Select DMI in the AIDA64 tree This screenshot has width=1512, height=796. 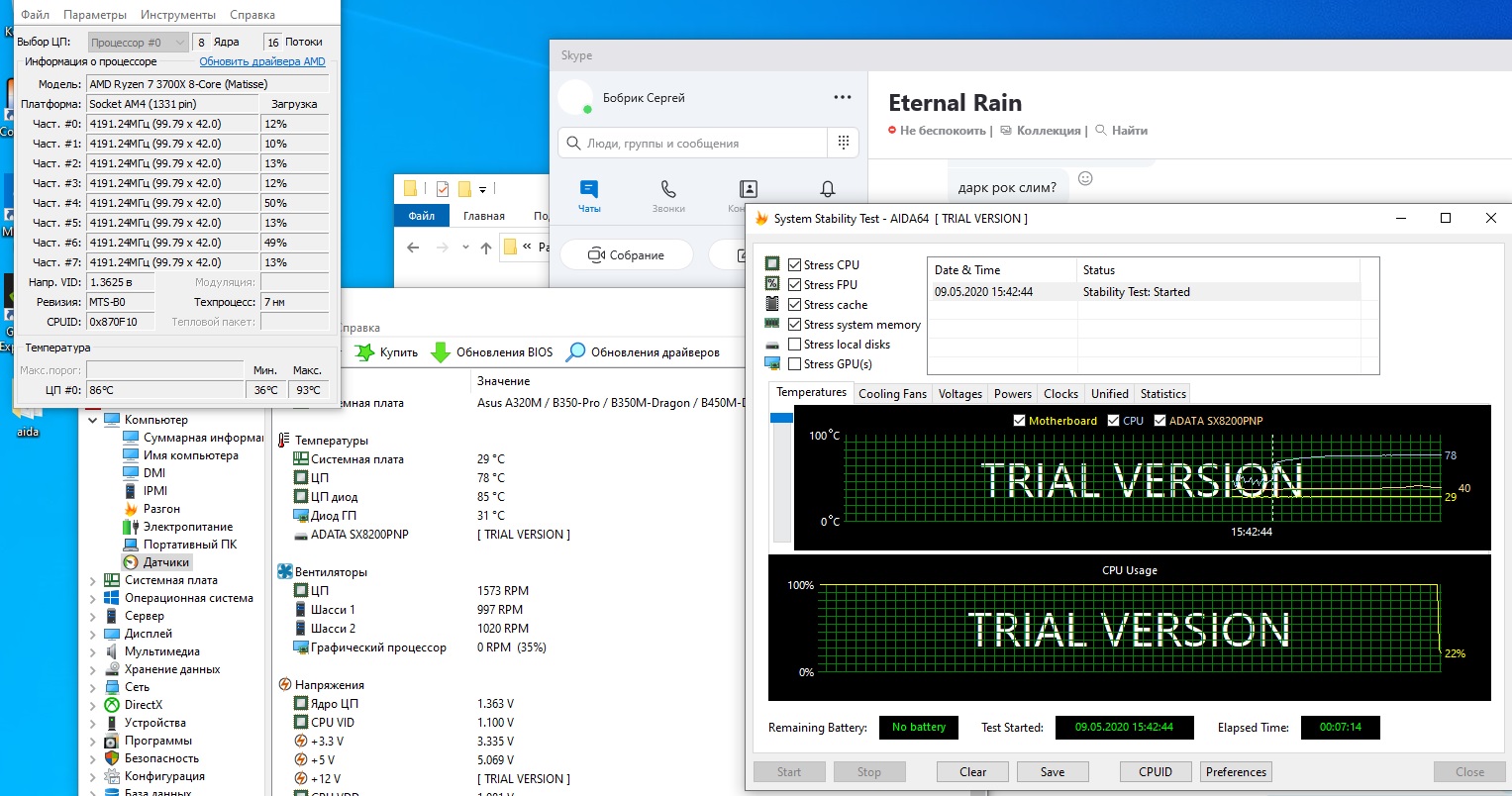145,473
